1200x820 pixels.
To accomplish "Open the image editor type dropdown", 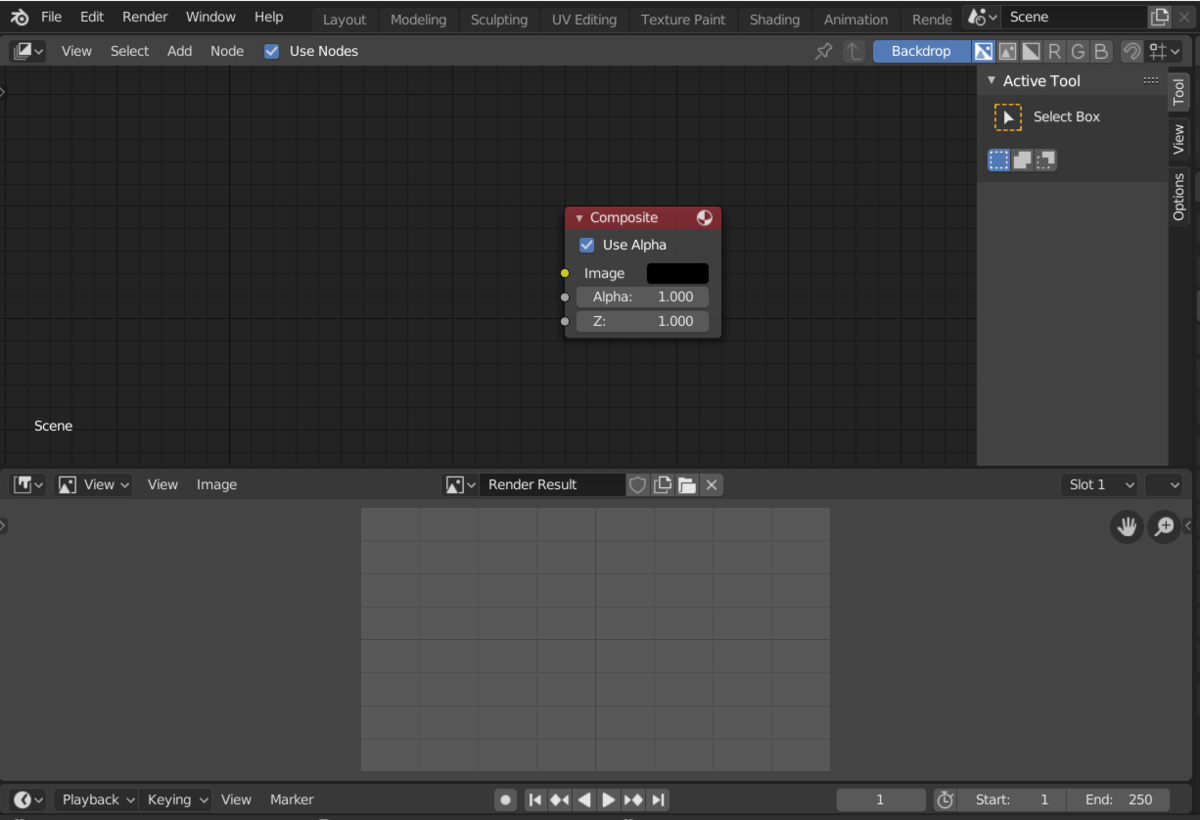I will pyautogui.click(x=28, y=485).
